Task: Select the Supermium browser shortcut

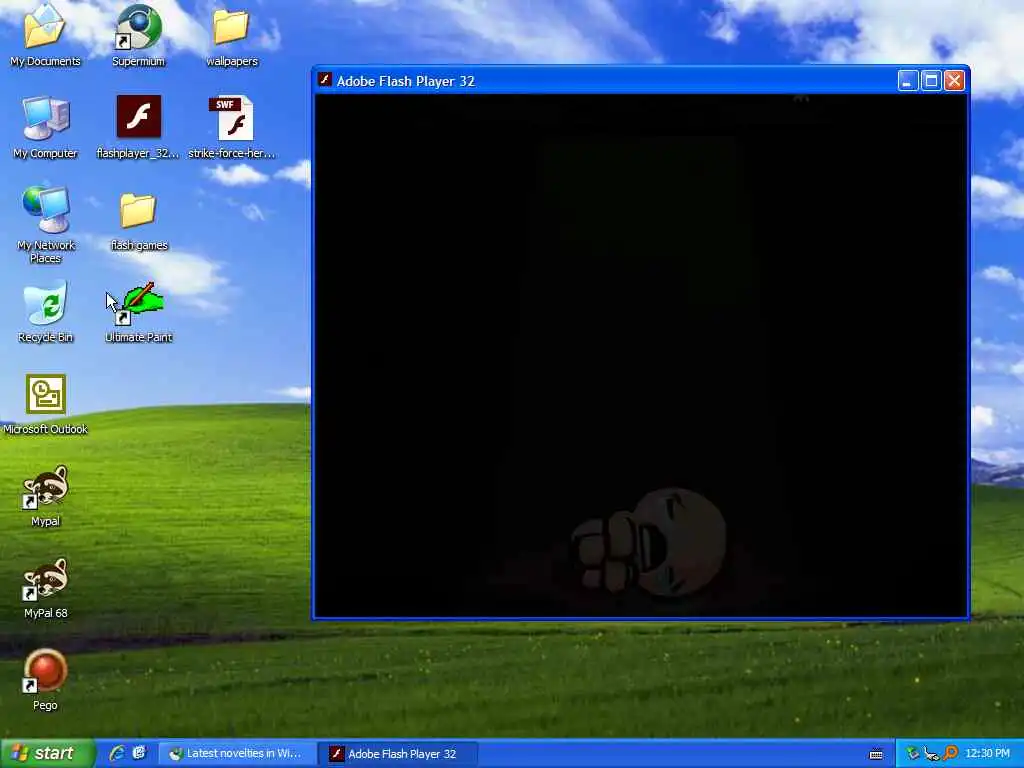Action: (138, 36)
